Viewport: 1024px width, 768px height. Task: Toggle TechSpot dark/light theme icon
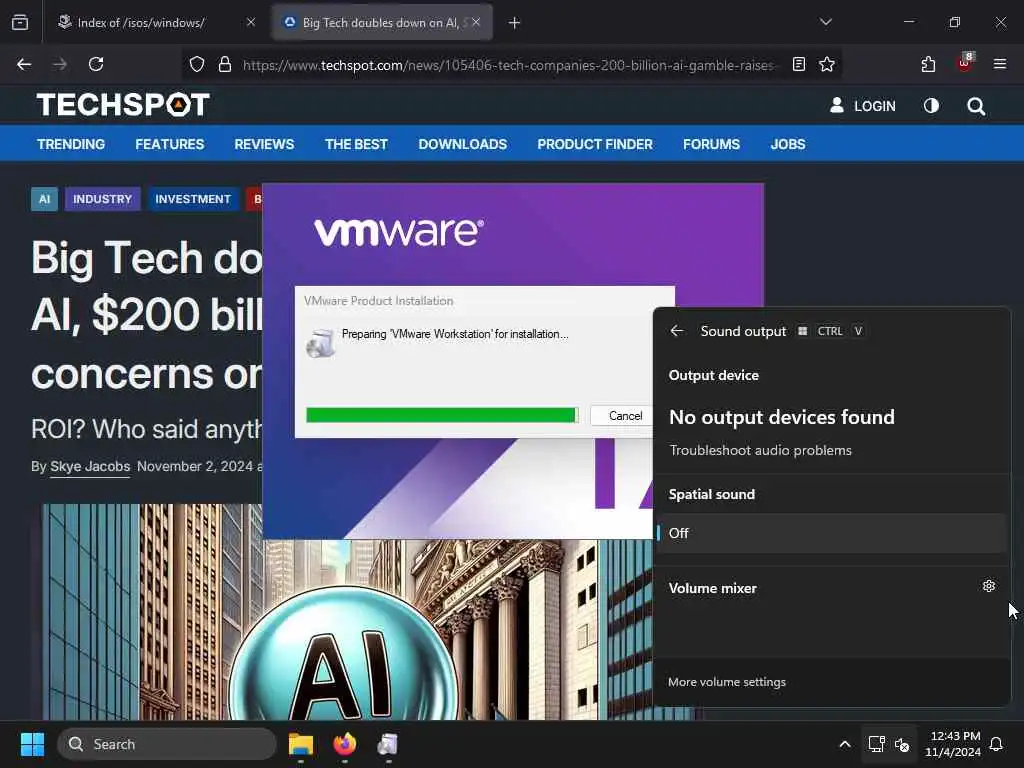click(x=931, y=106)
